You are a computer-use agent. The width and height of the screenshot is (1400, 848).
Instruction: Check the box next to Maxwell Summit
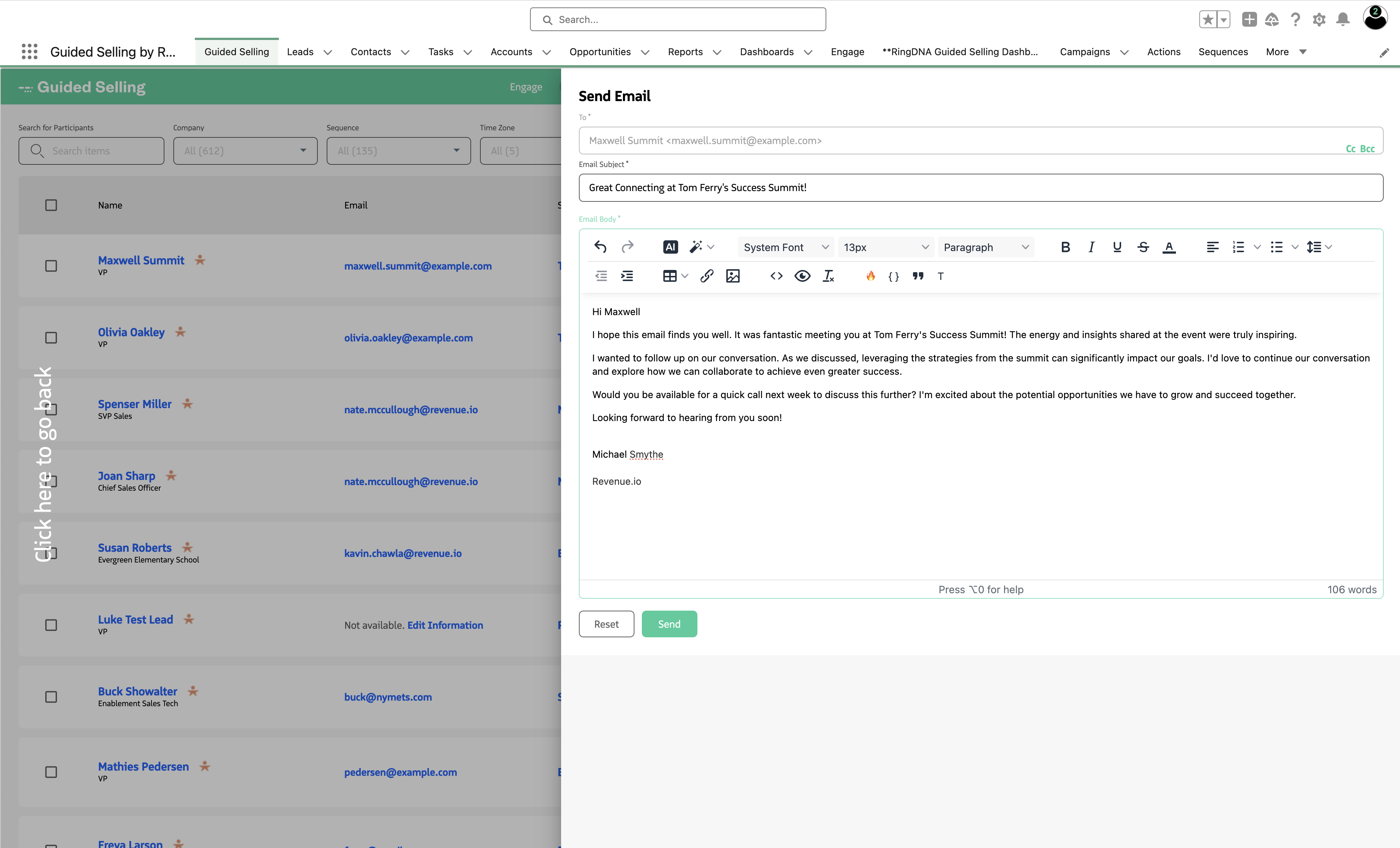tap(51, 266)
